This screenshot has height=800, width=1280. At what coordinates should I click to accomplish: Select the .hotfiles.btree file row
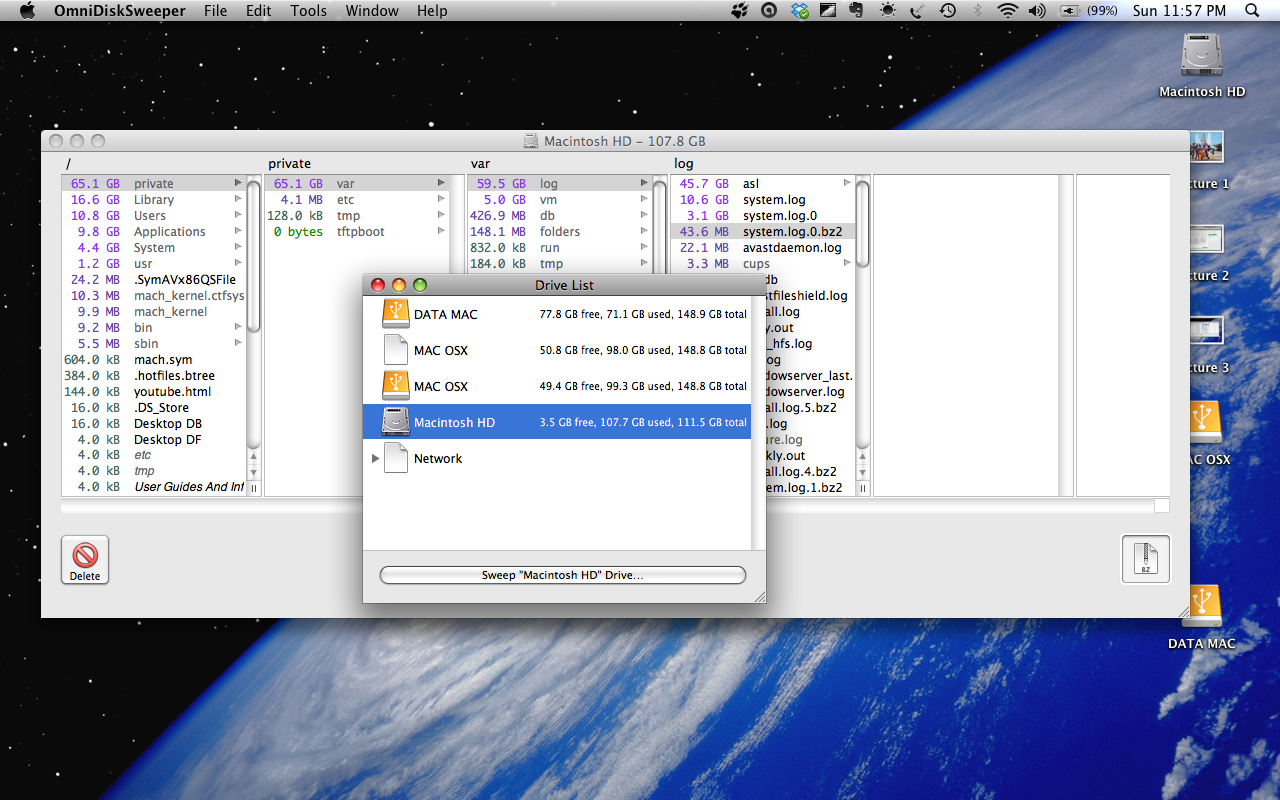[x=154, y=375]
